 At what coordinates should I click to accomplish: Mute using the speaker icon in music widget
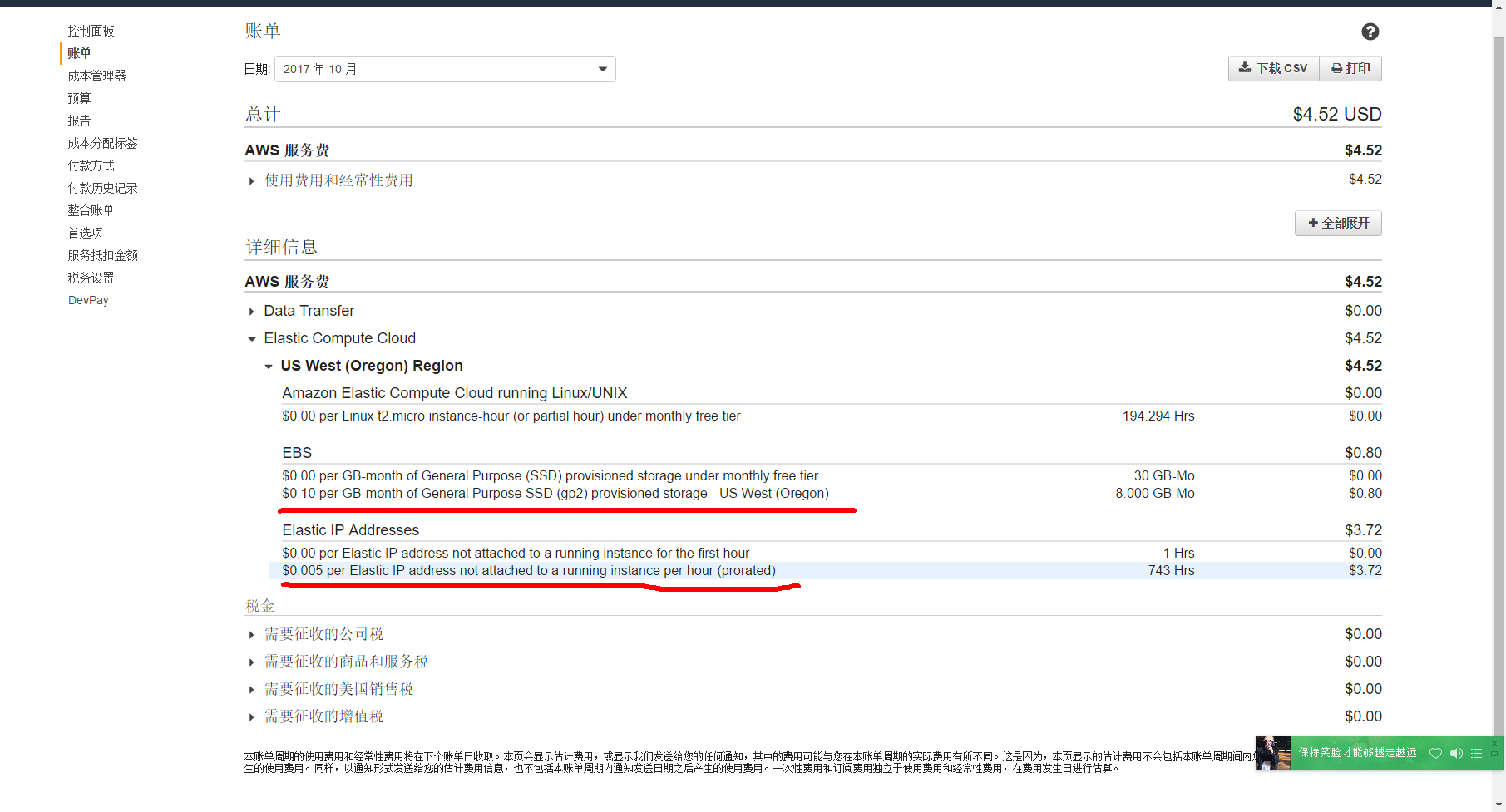coord(1456,753)
